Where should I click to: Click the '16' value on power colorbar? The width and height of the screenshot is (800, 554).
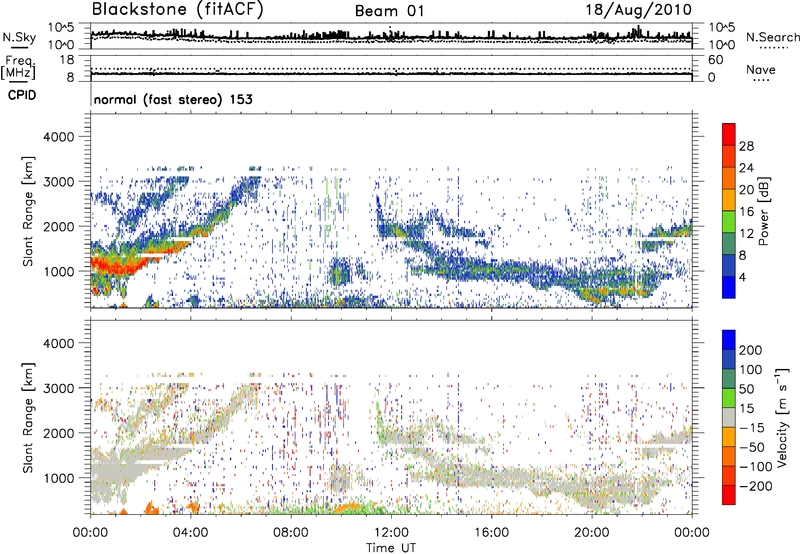point(746,212)
